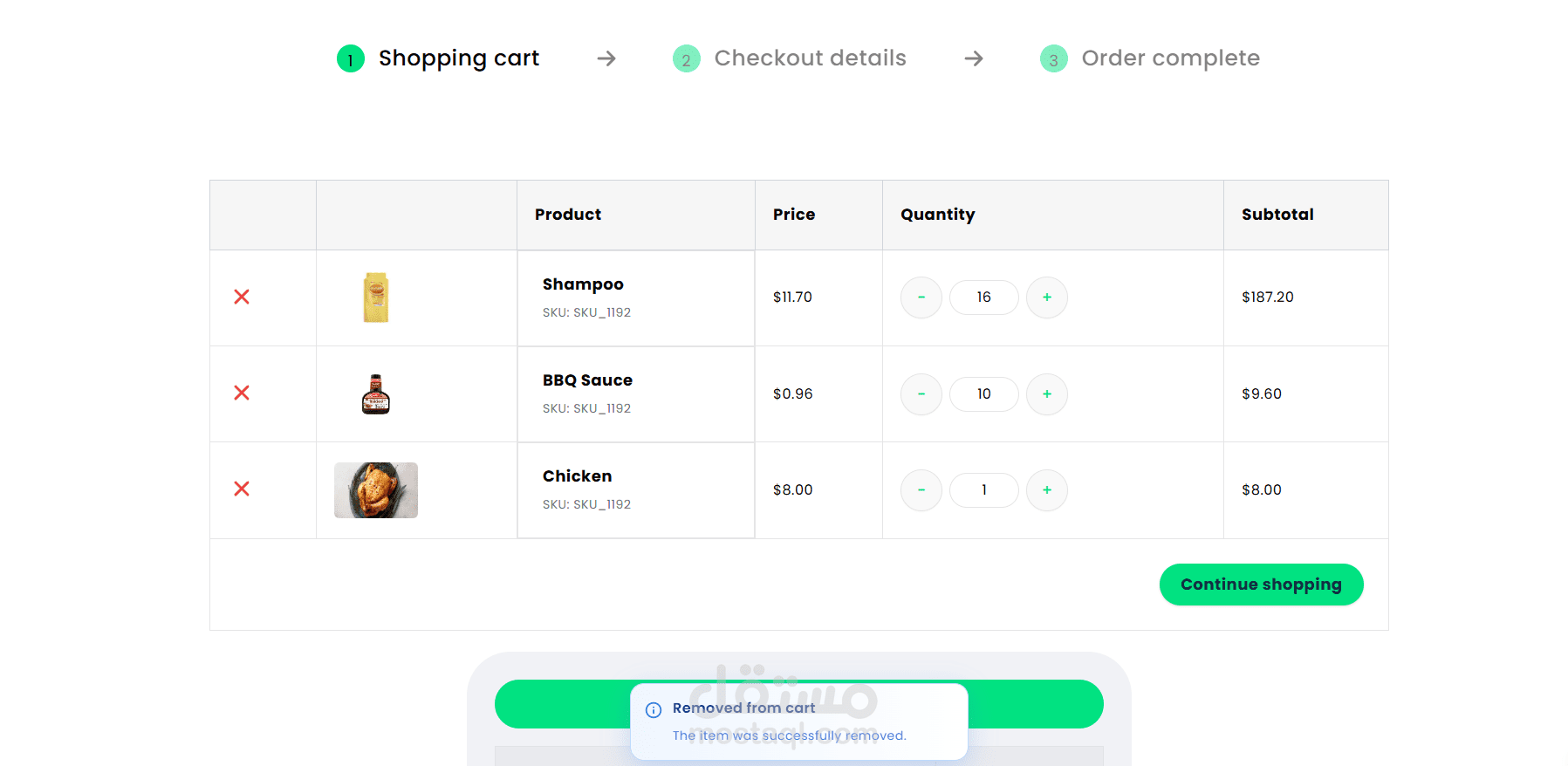1568x766 pixels.
Task: Go to the Shopping cart step
Action: pyautogui.click(x=458, y=58)
